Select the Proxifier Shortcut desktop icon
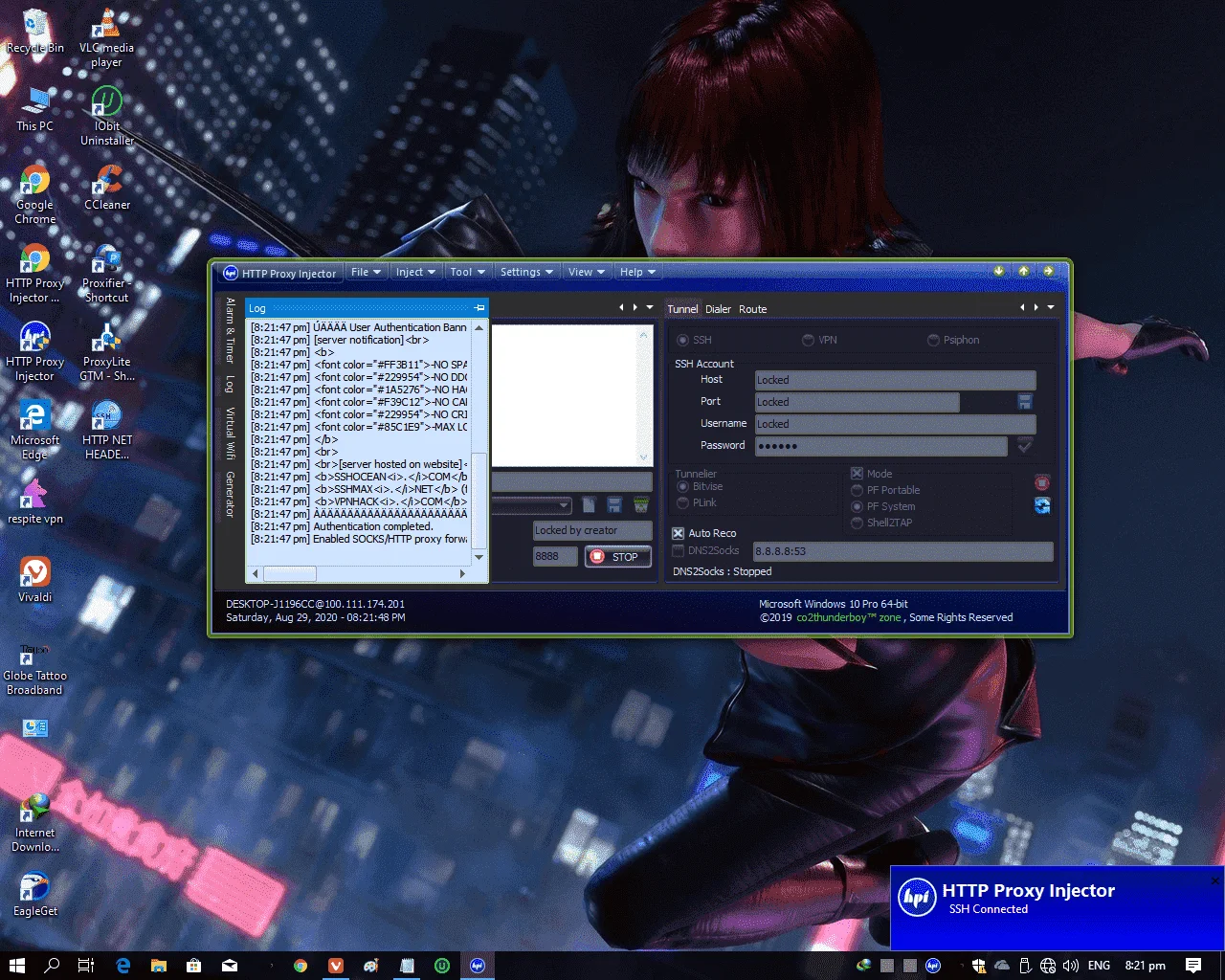1225x980 pixels. coord(106,275)
